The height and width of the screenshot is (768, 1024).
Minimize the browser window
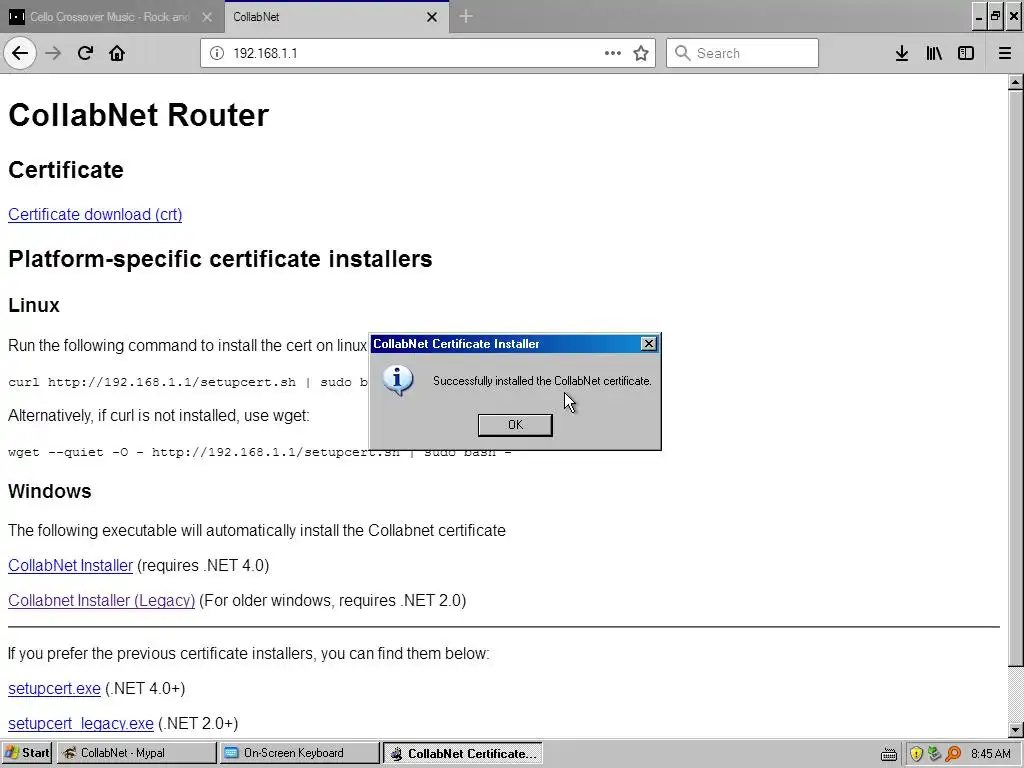(978, 16)
